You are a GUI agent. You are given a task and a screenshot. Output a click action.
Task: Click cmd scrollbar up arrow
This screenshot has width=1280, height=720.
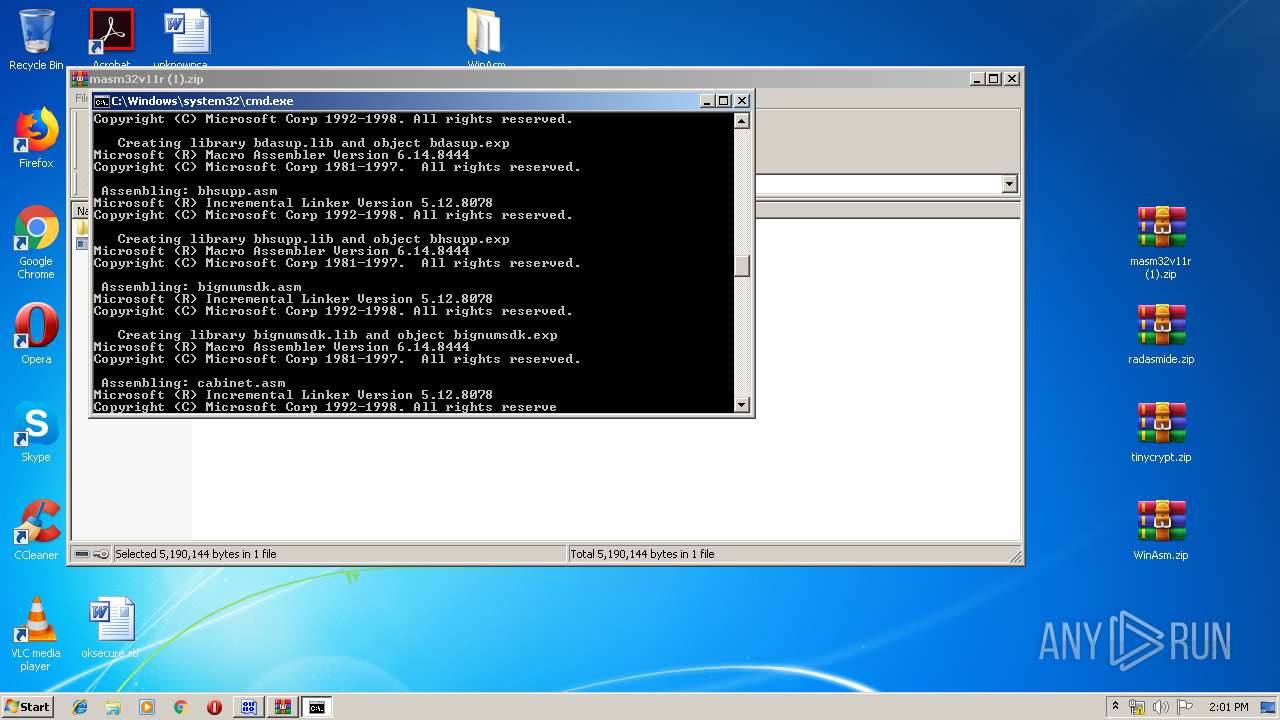742,121
